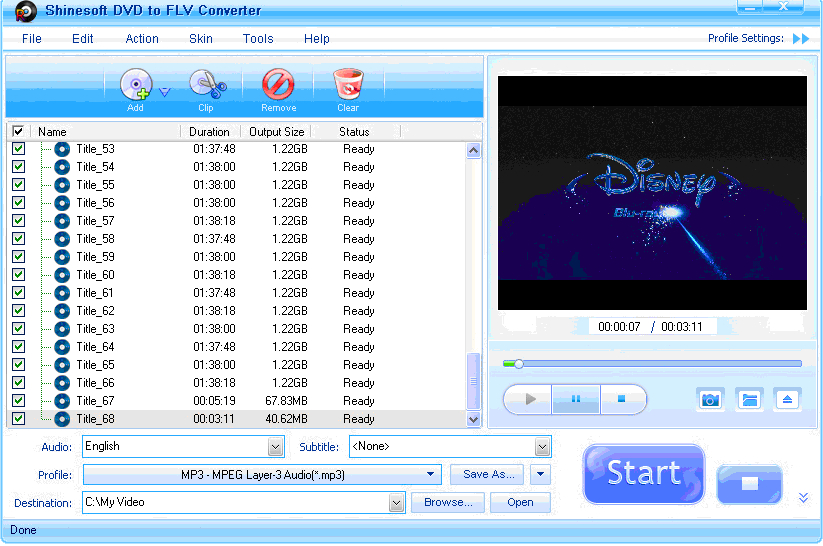The width and height of the screenshot is (823, 546).
Task: Open the Tools menu
Action: coord(258,39)
